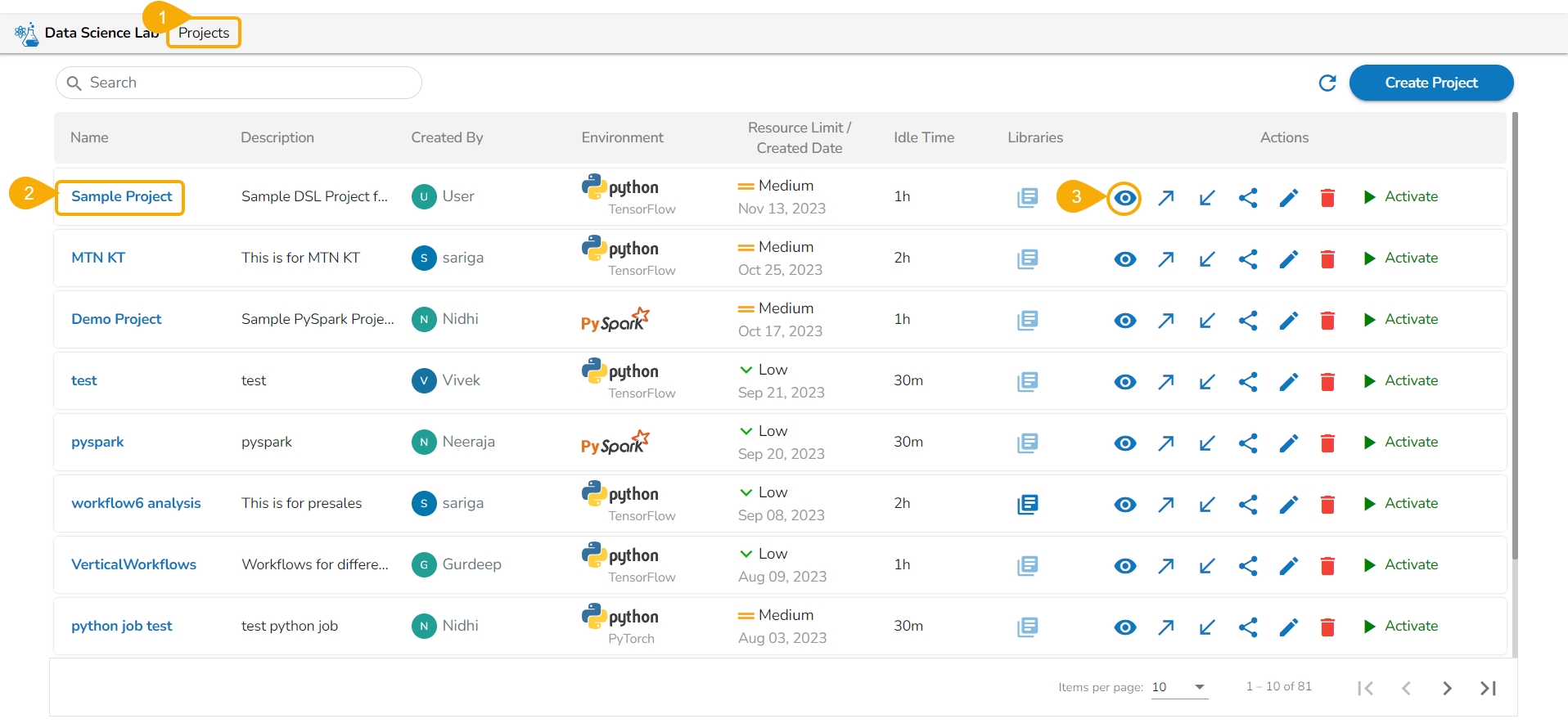Jump to the last page of projects
Viewport: 1568px width, 728px height.
click(1488, 688)
